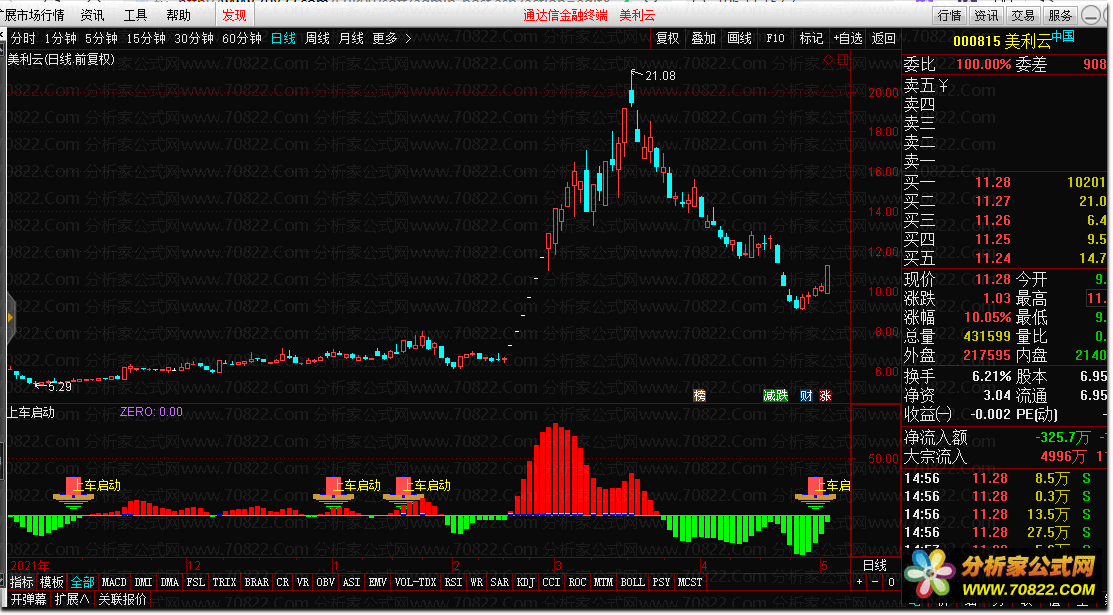
Task: Open the 资讯 menu in the menu bar
Action: click(92, 15)
